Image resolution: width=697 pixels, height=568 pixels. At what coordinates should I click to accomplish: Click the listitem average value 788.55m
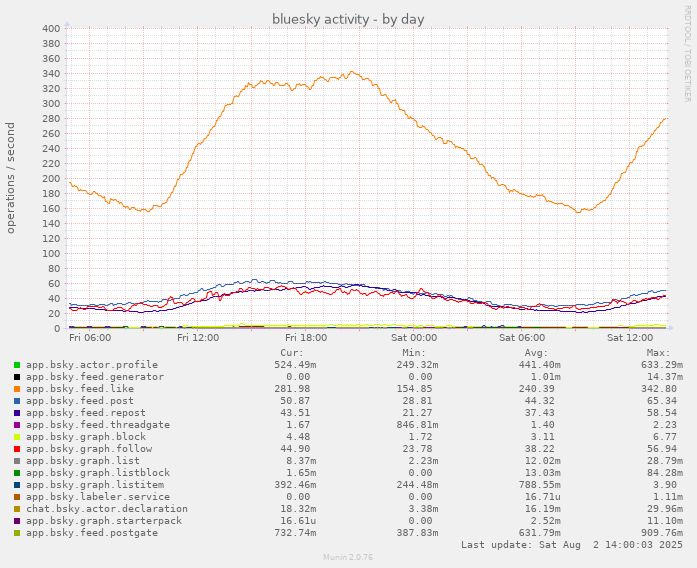click(x=540, y=485)
